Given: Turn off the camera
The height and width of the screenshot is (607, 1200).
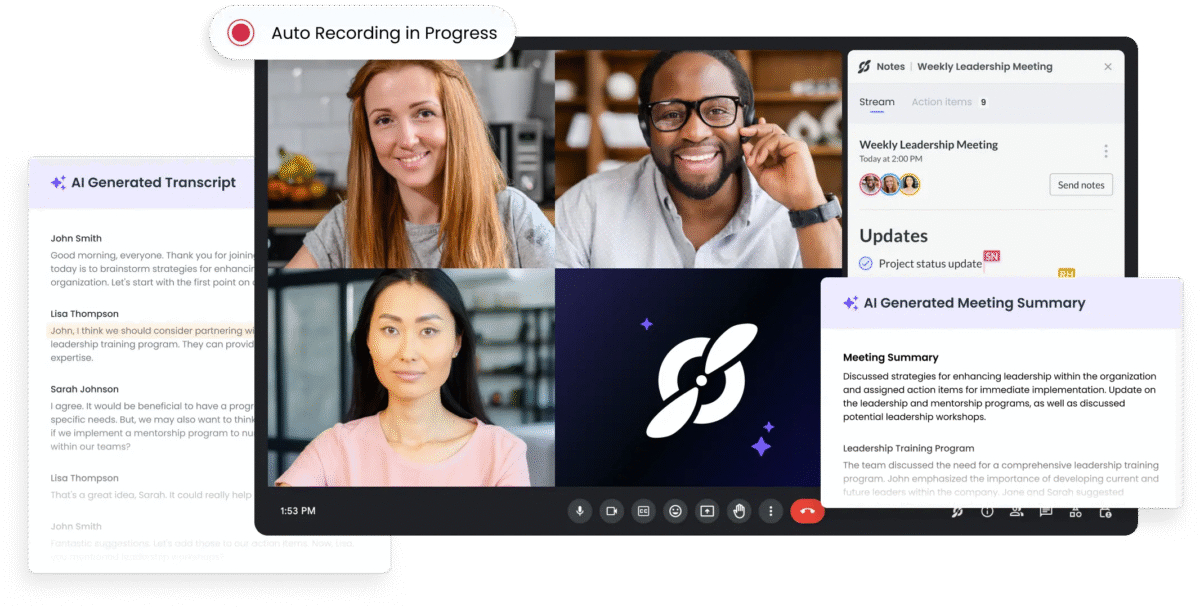Looking at the screenshot, I should pos(611,511).
